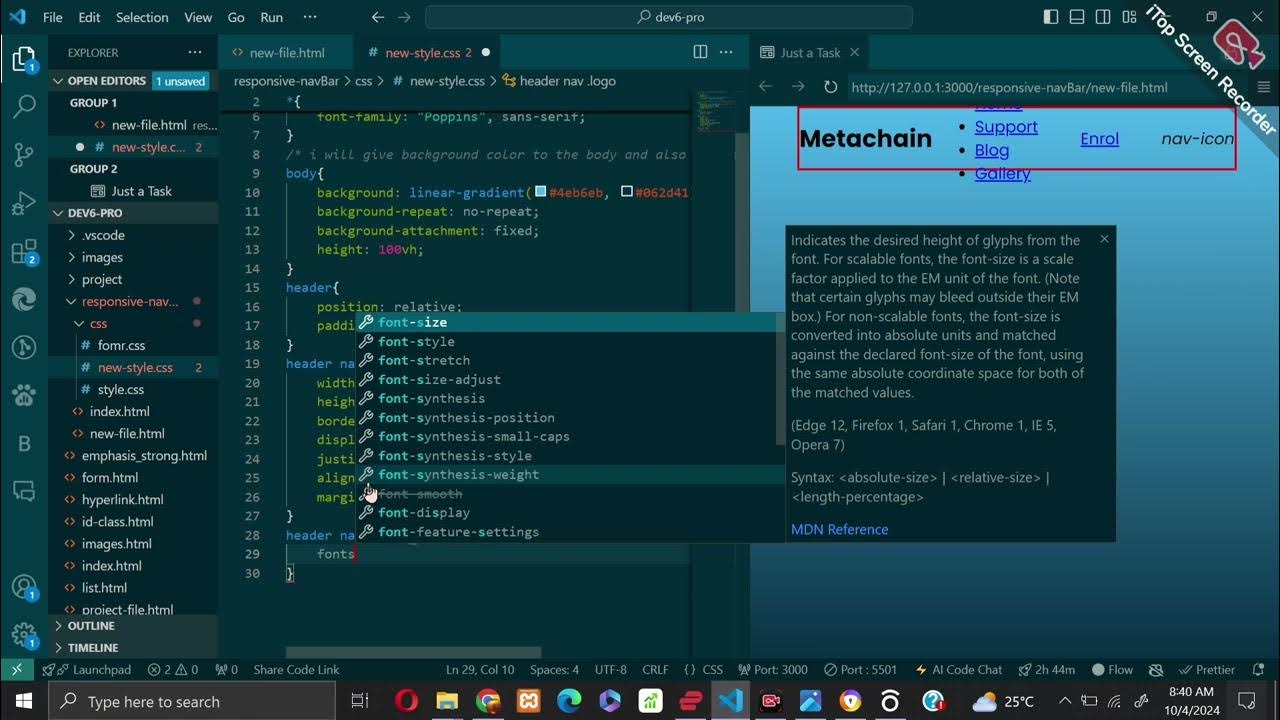Image resolution: width=1280 pixels, height=720 pixels.
Task: Click the paw-print icon in activity bar
Action: point(23,394)
